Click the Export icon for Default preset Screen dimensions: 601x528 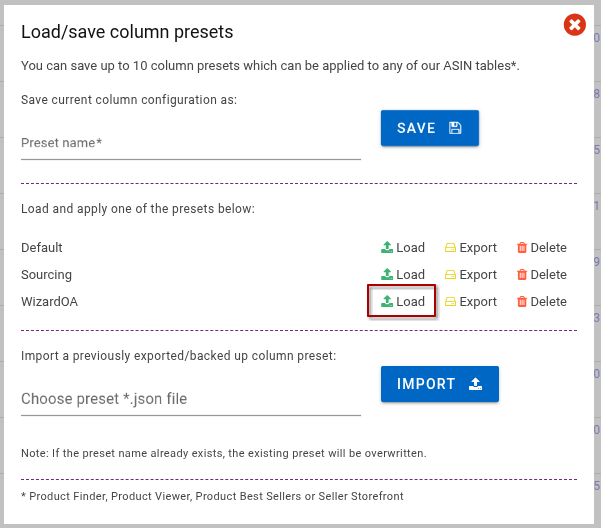click(x=451, y=248)
